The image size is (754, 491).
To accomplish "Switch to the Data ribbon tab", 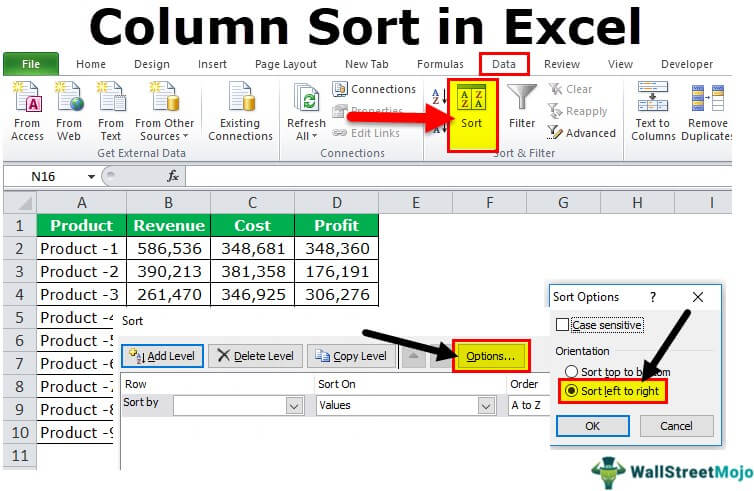I will [x=504, y=64].
